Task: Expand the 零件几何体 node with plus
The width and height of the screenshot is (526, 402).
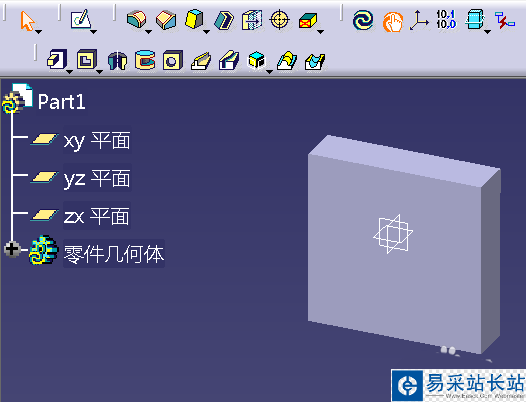Action: click(12, 249)
